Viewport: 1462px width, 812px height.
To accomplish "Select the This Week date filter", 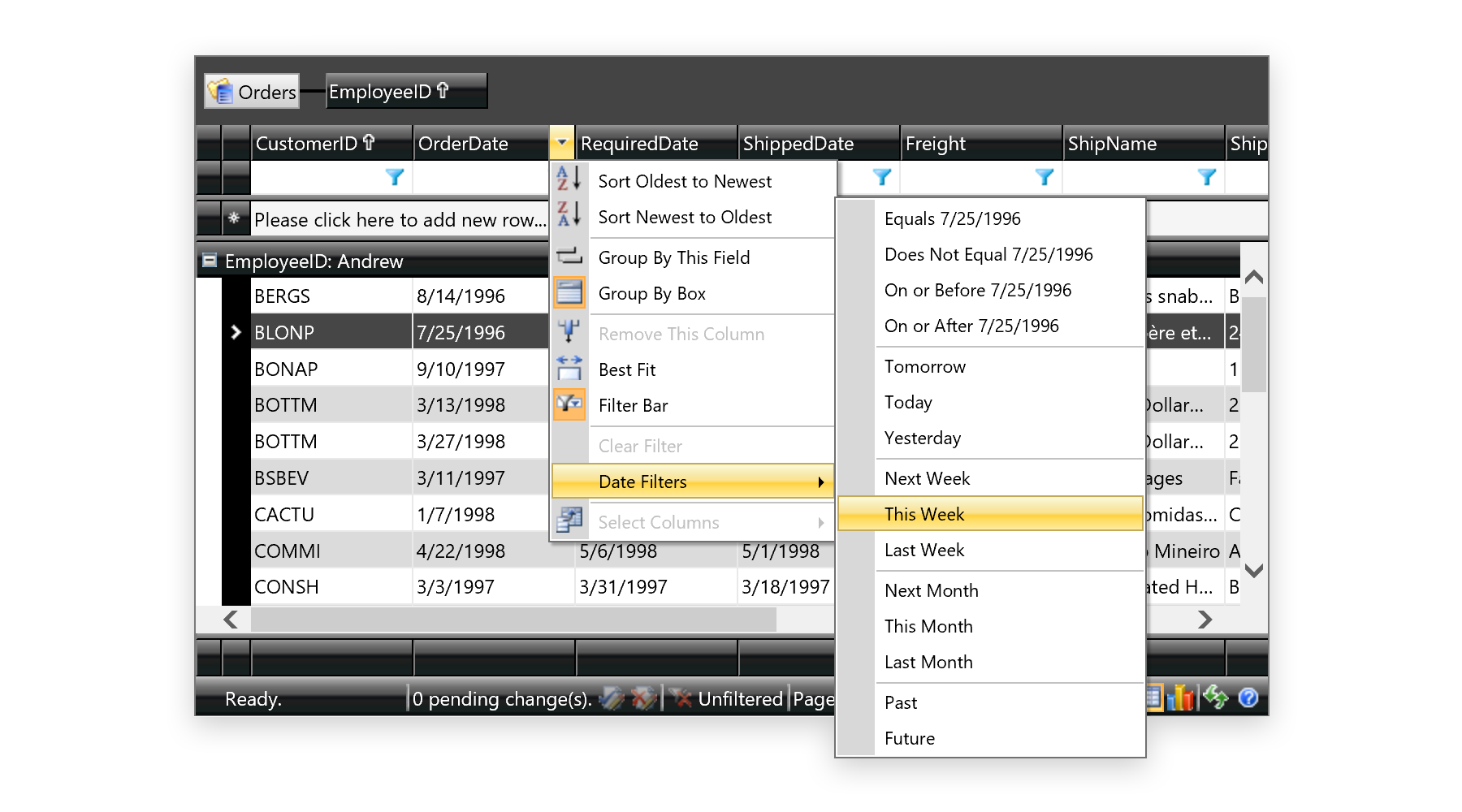I will point(923,514).
